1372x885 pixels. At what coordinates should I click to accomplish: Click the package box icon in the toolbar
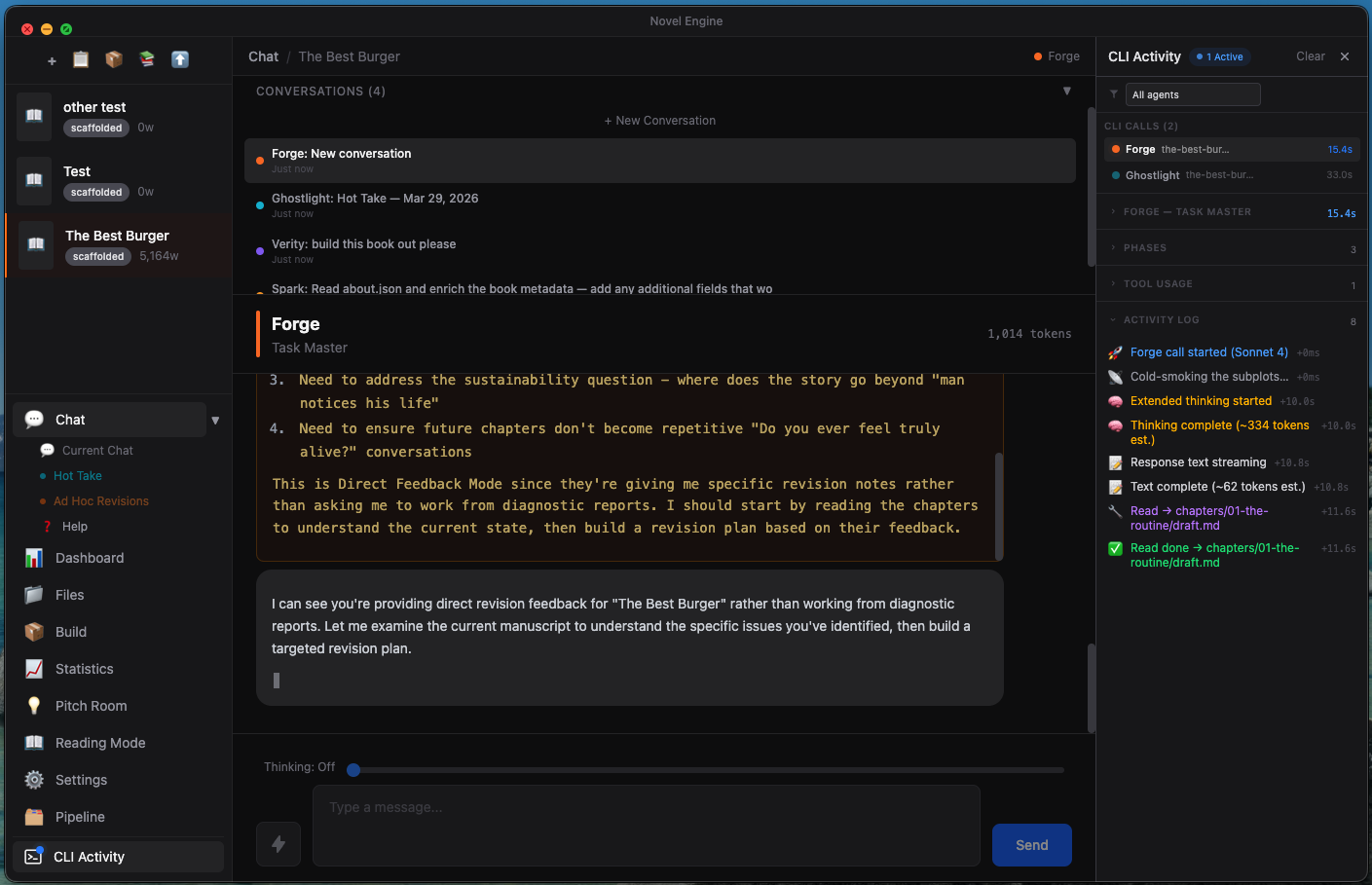114,59
